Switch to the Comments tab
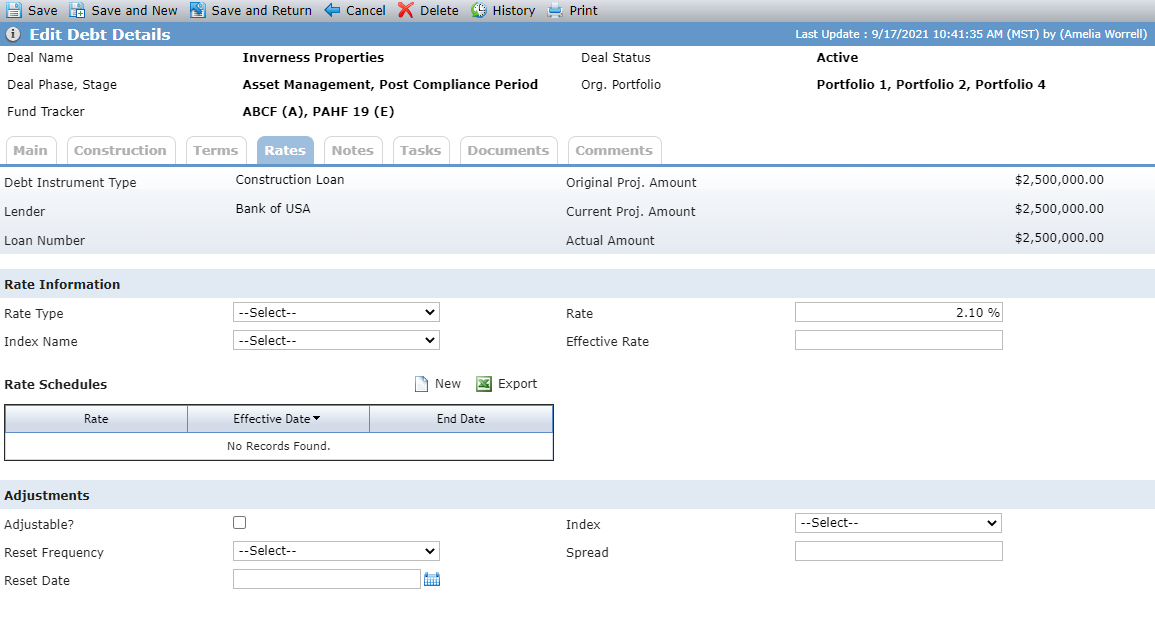This screenshot has height=631, width=1155. [x=614, y=150]
